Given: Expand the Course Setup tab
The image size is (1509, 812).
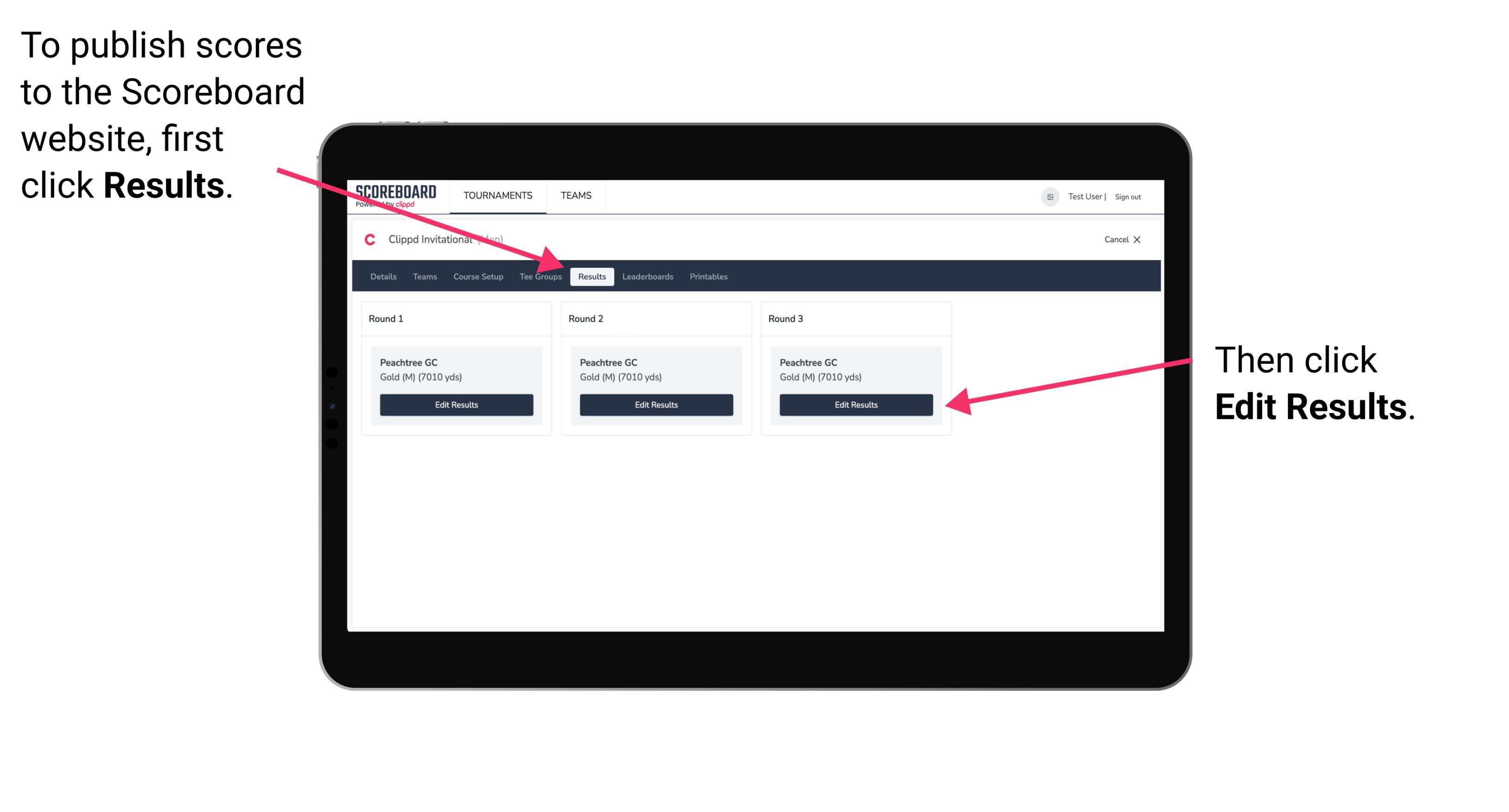Looking at the screenshot, I should [478, 277].
